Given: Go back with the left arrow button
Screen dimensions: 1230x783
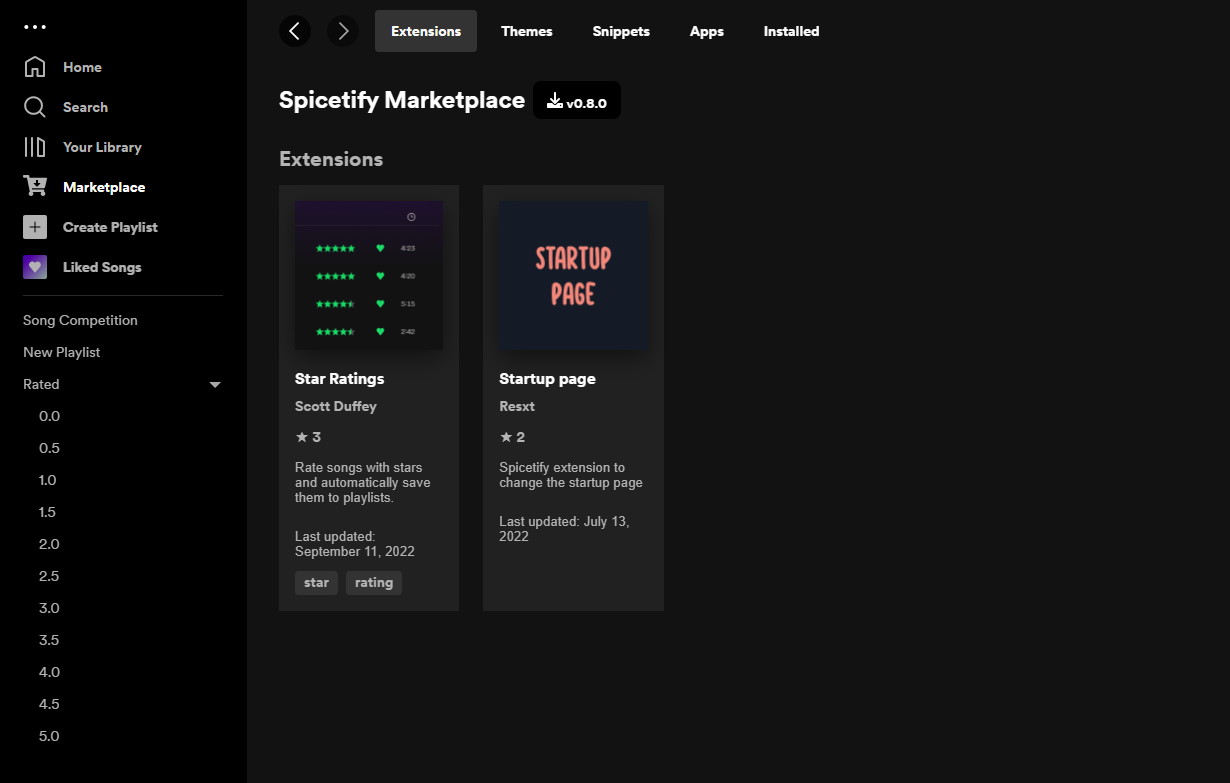Looking at the screenshot, I should click(295, 31).
